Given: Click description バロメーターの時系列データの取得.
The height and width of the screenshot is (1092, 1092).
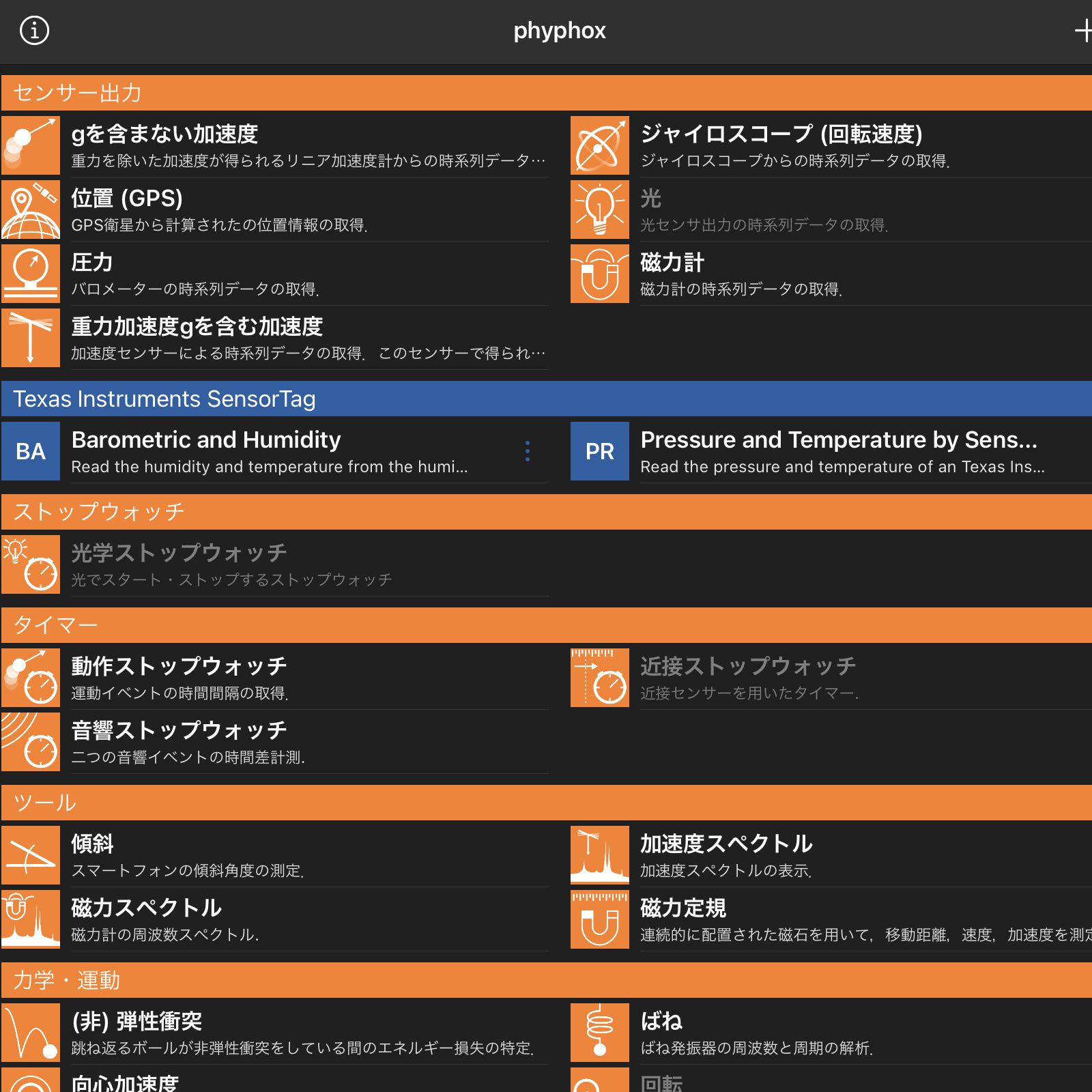Looking at the screenshot, I should point(195,289).
